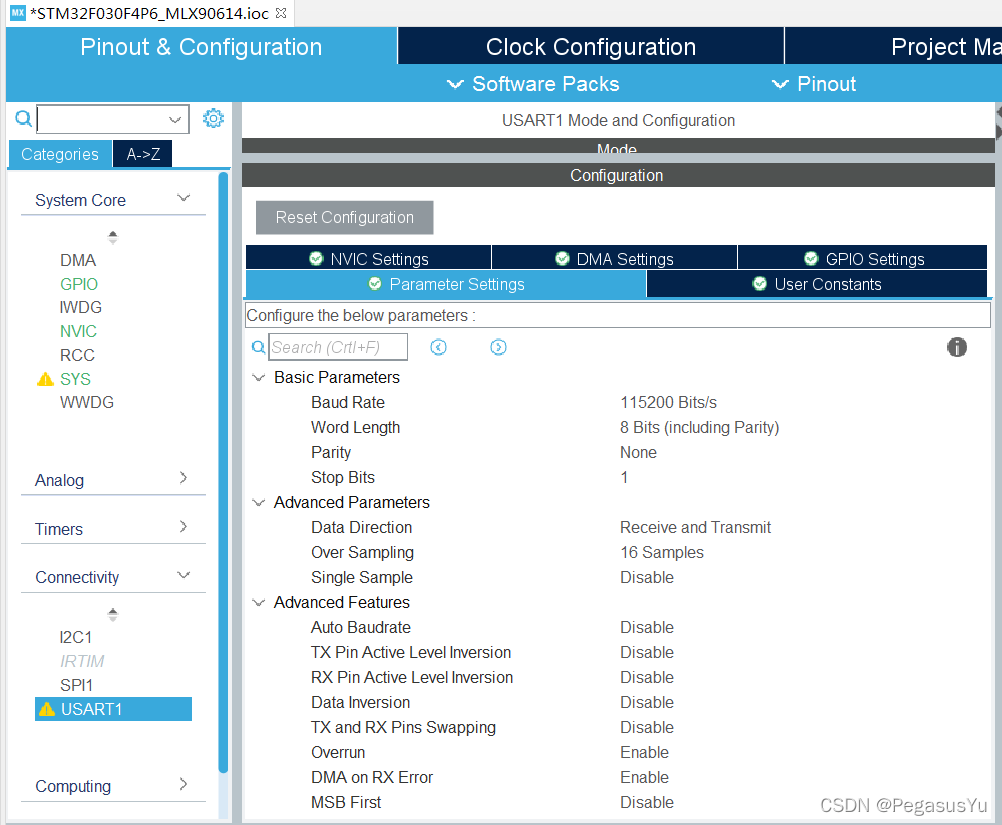The height and width of the screenshot is (825, 1002).
Task: Click the search magnifier icon in categories panel
Action: 23,119
